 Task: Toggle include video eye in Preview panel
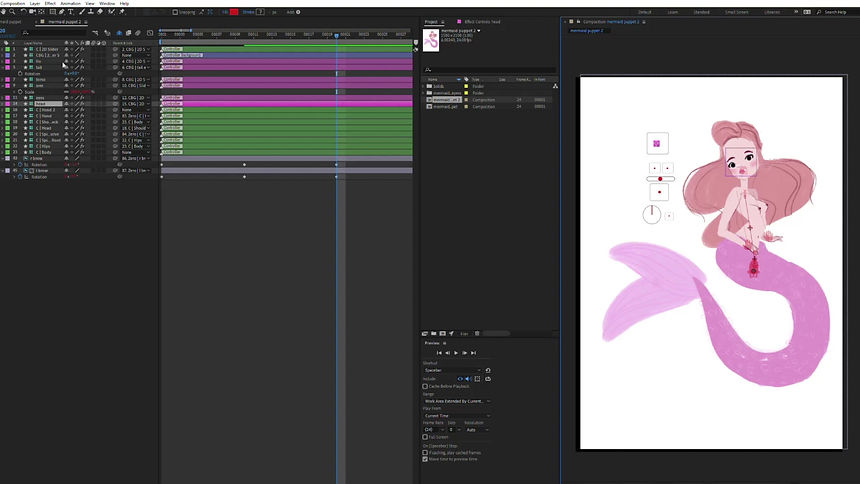click(460, 379)
